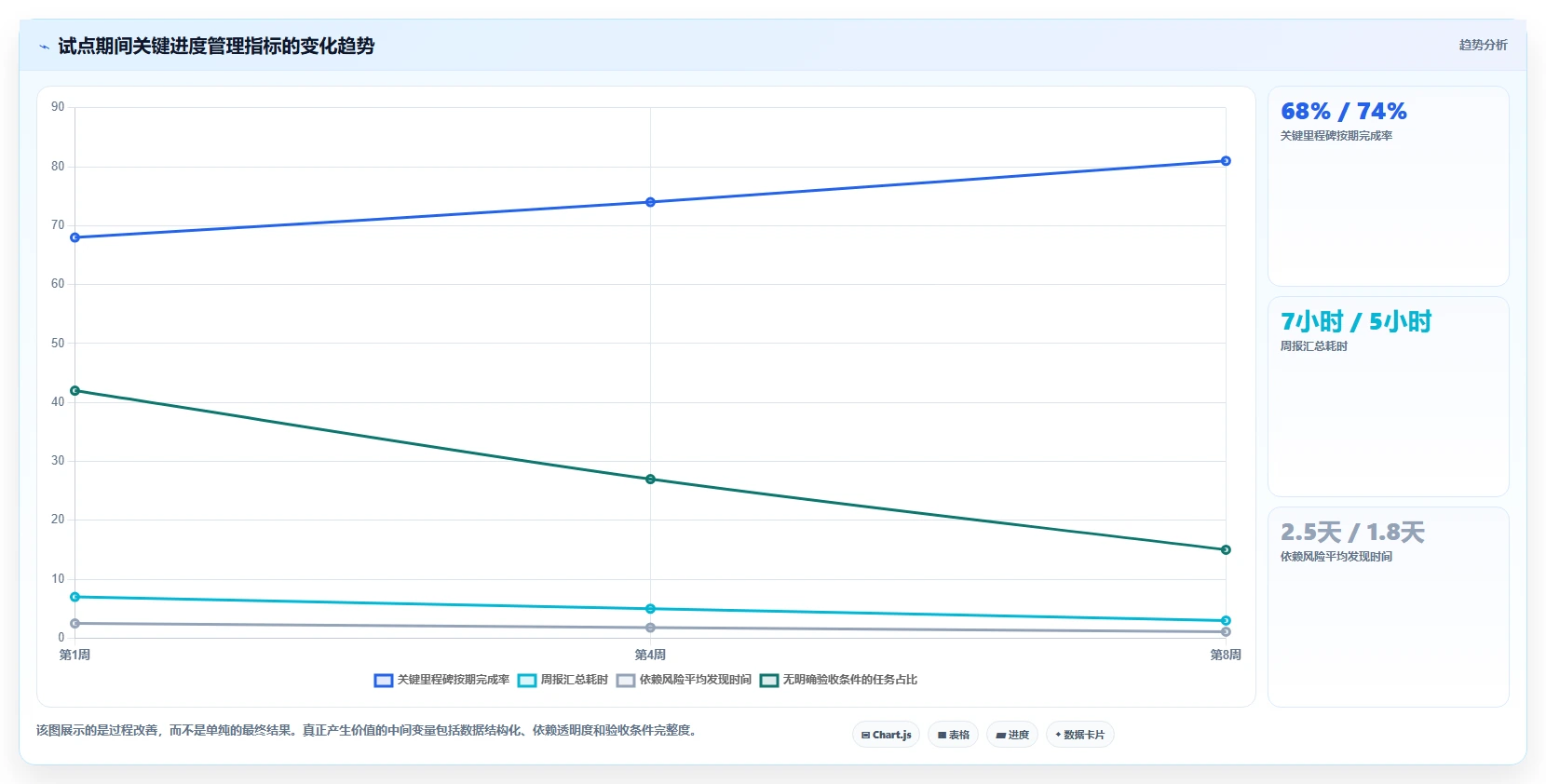
Task: Click the panel title 试点期间关键进度管理指标的变化趋势
Action: [x=216, y=47]
